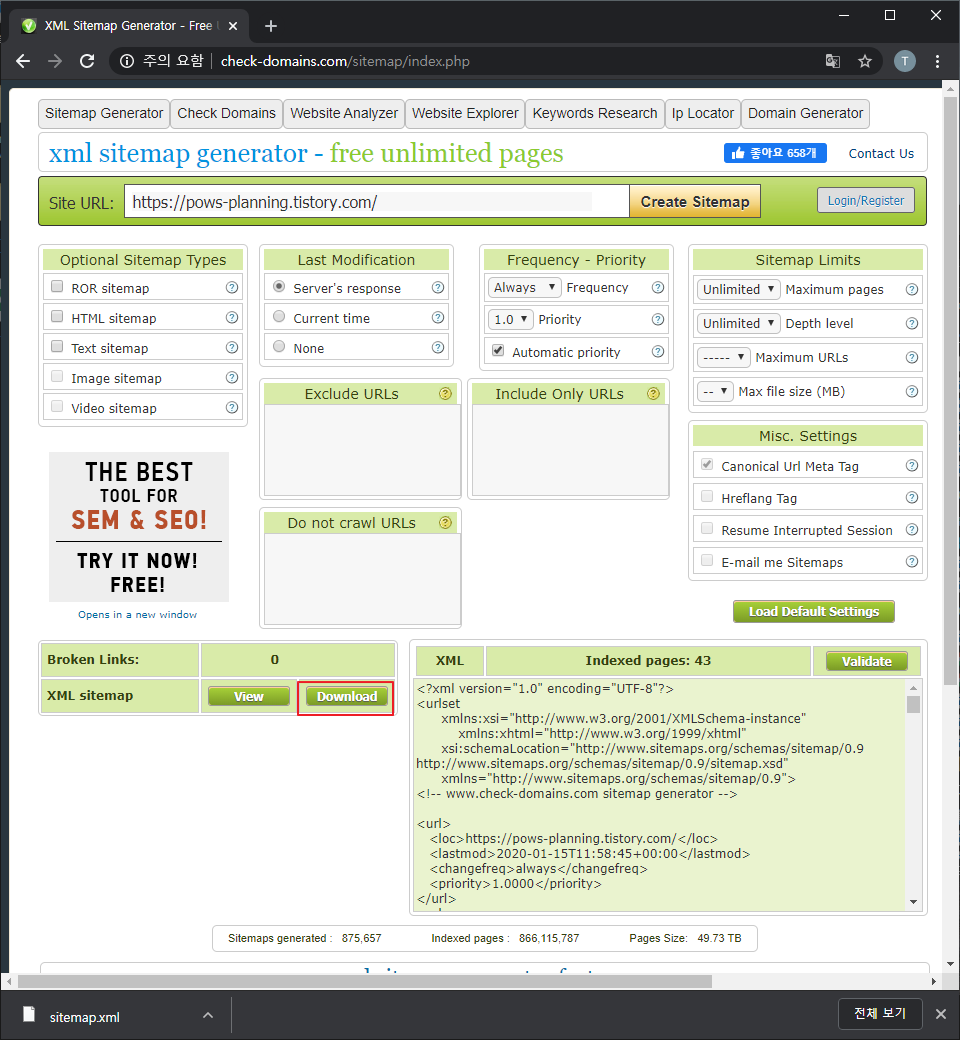
Task: Open the Depth level dropdown
Action: click(x=738, y=323)
